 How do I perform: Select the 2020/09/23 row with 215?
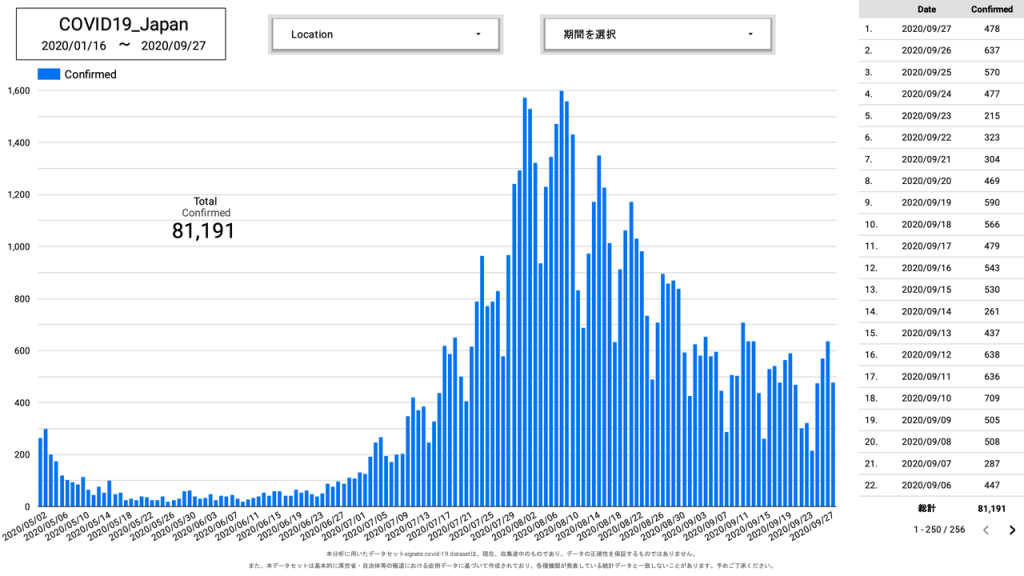tap(940, 116)
